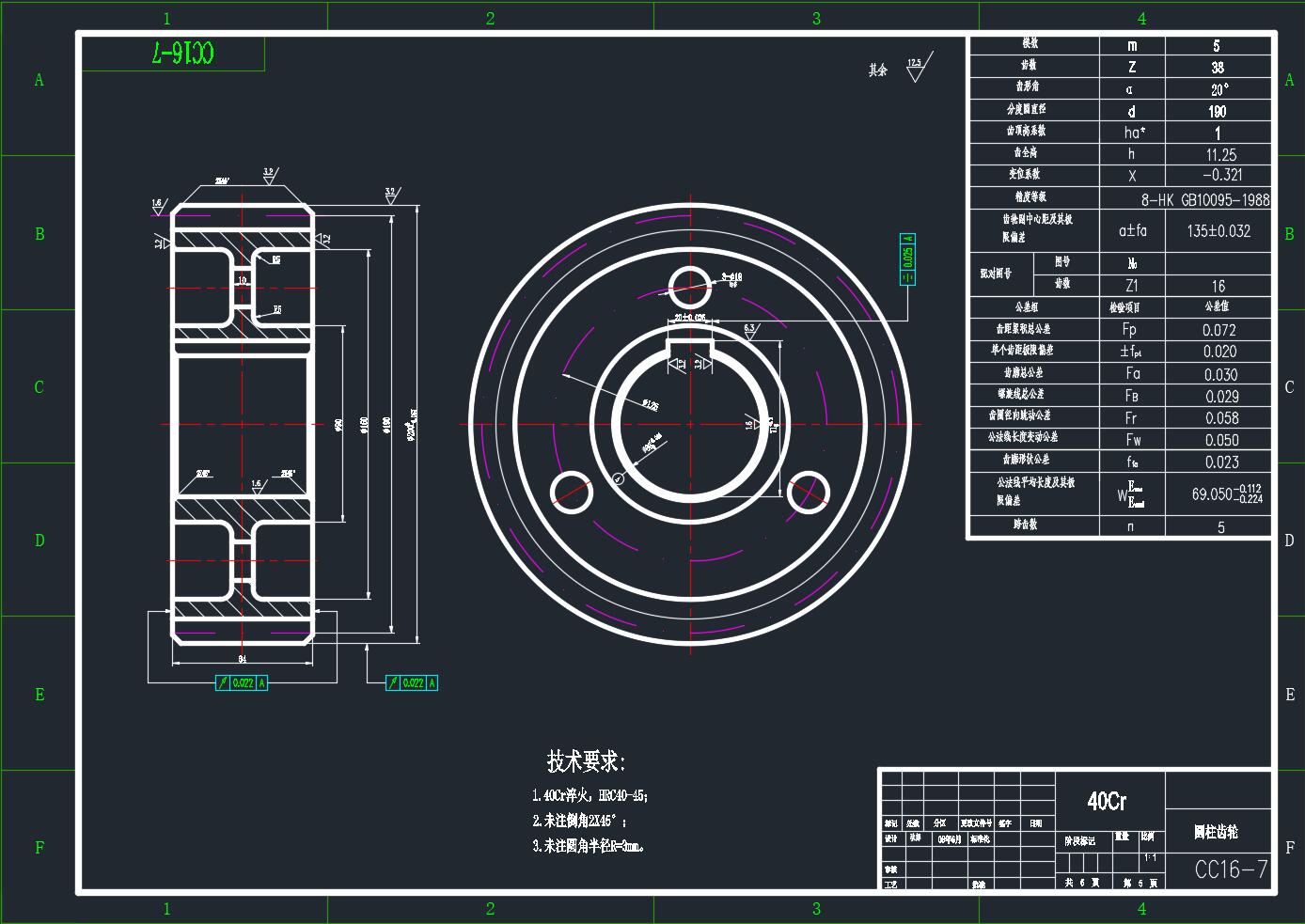Viewport: 1305px width, 924px height.
Task: Click the 69.050 base tangent length value
Action: [1226, 493]
